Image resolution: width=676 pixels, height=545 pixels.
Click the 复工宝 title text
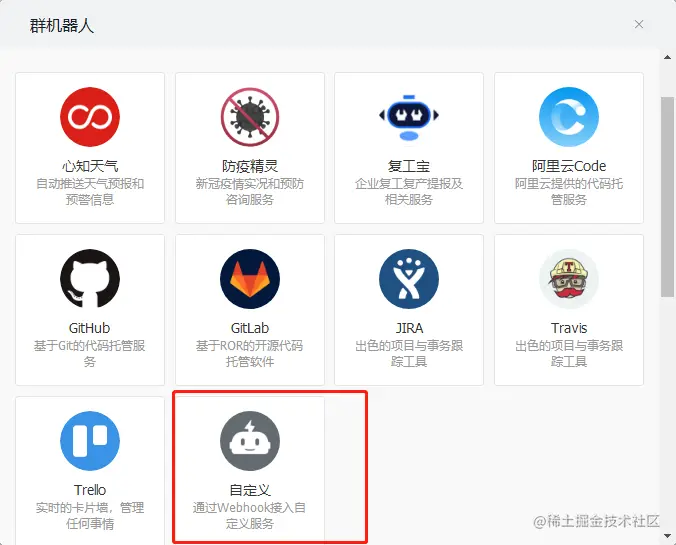409,166
